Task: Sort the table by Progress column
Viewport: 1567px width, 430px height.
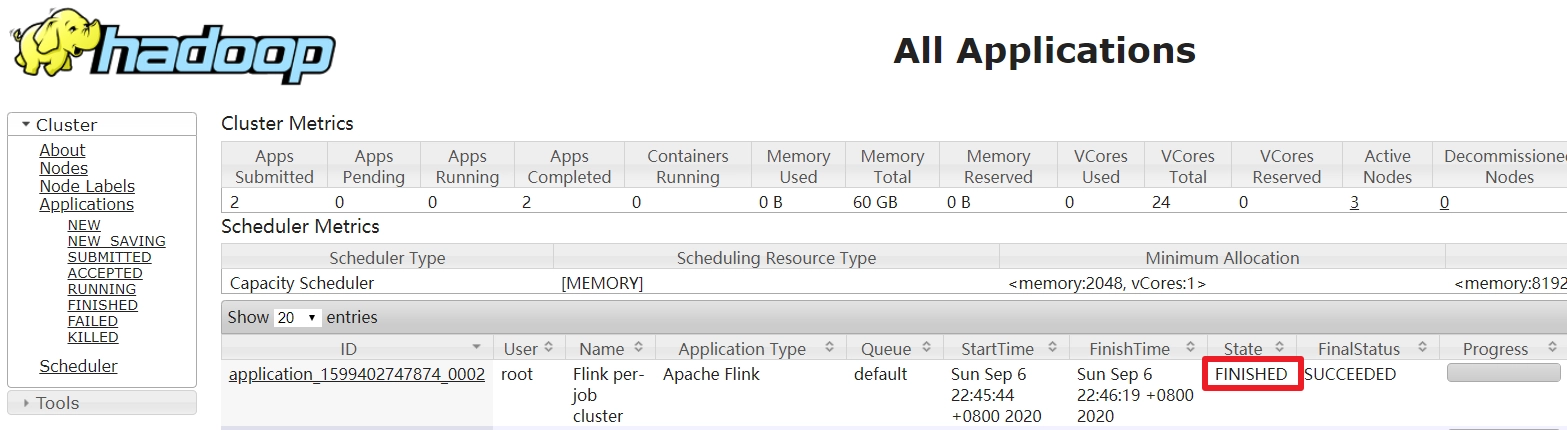Action: pos(1503,349)
